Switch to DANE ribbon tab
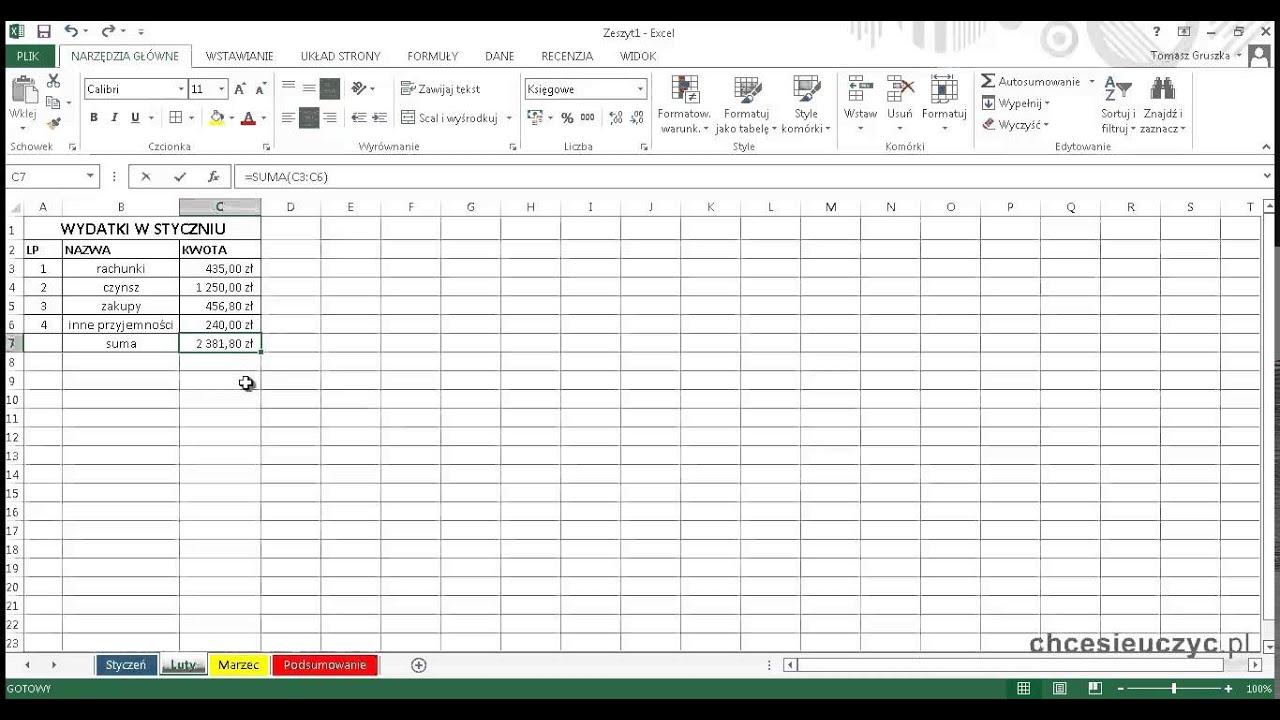1280x720 pixels. [499, 56]
